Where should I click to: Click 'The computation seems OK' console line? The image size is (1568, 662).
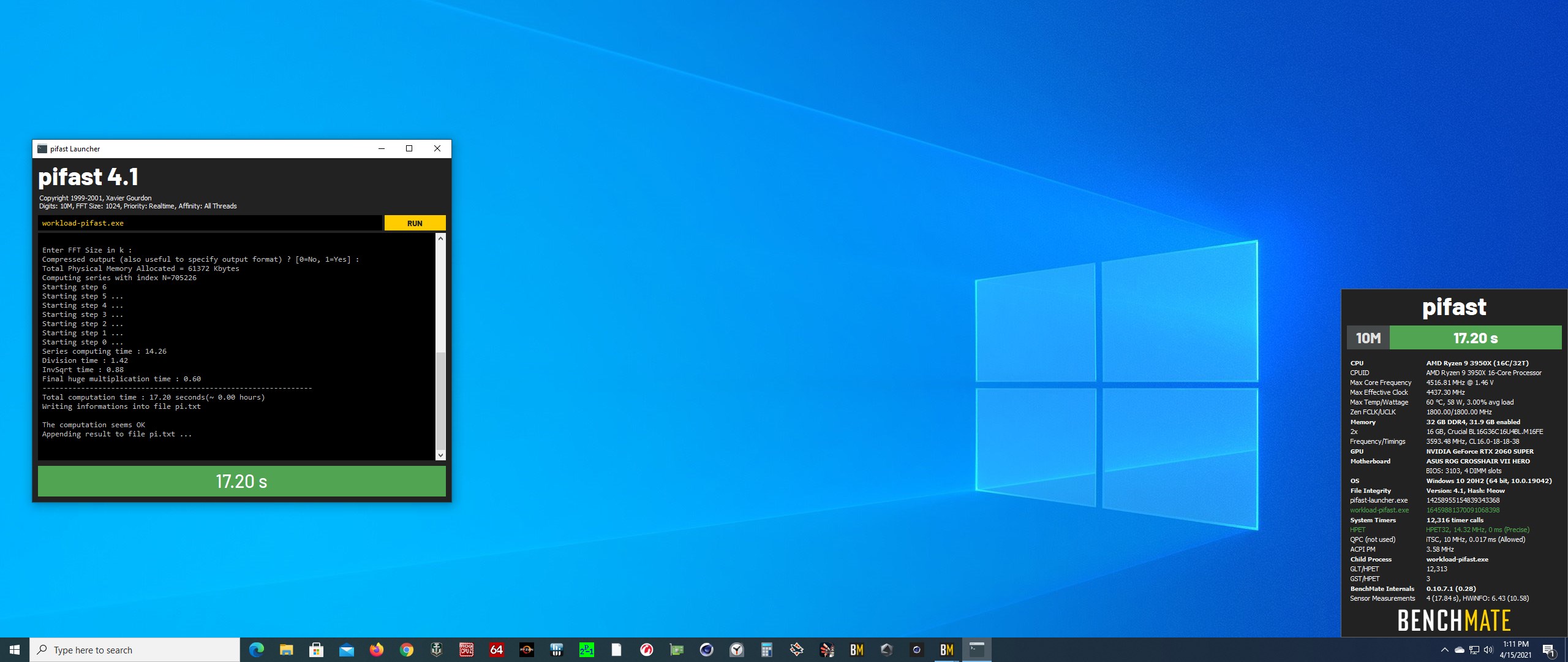pyautogui.click(x=93, y=425)
